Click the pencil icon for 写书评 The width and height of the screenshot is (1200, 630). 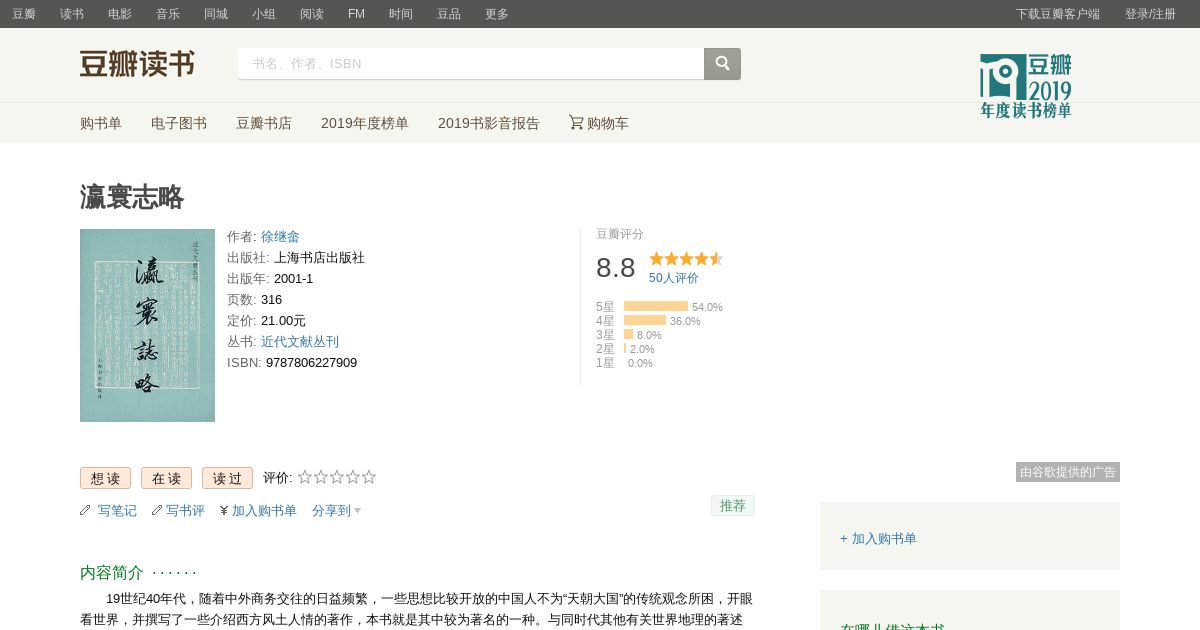pos(157,510)
